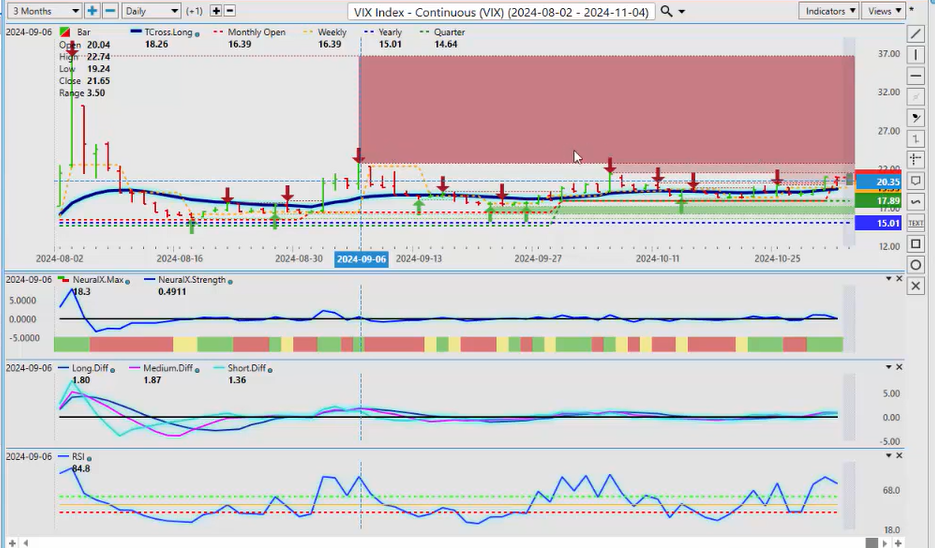Select the ellipse drawing tool
The height and width of the screenshot is (548, 935).
[915, 265]
